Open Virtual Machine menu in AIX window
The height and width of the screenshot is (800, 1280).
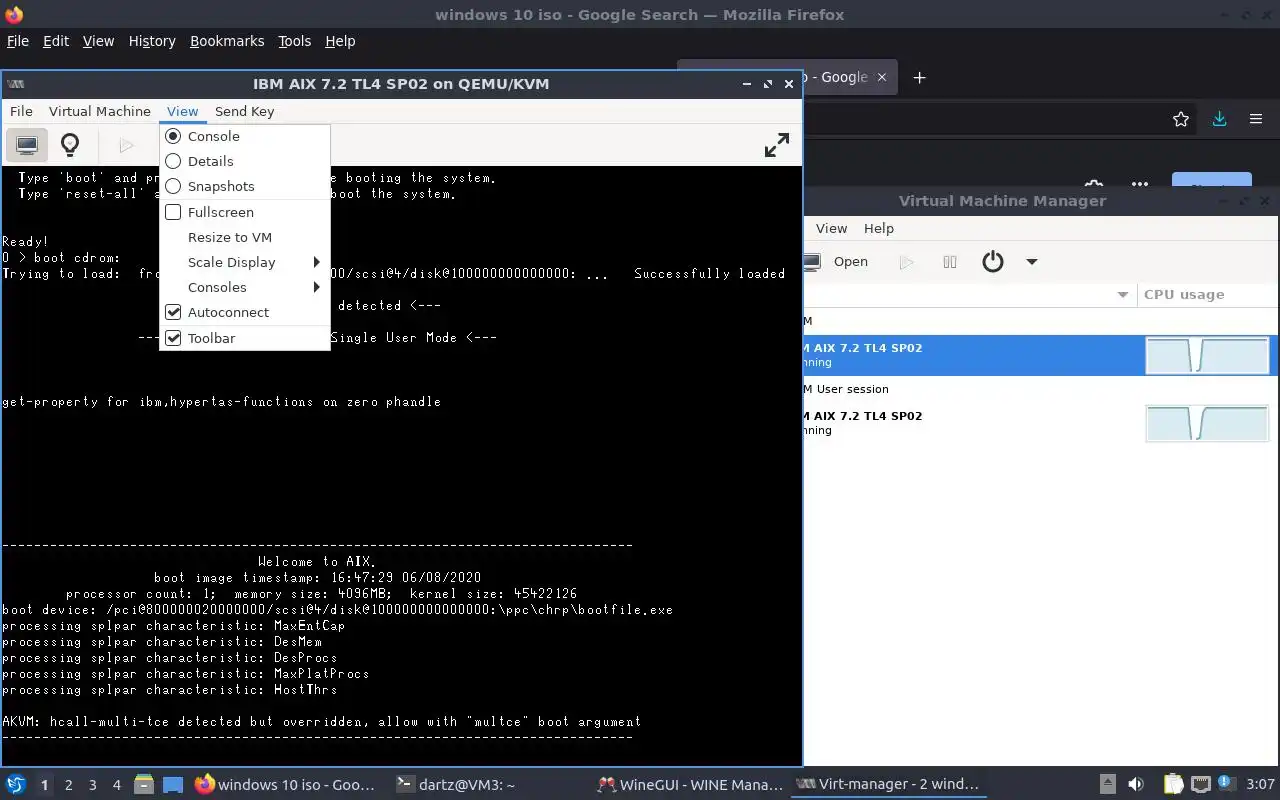coord(100,111)
